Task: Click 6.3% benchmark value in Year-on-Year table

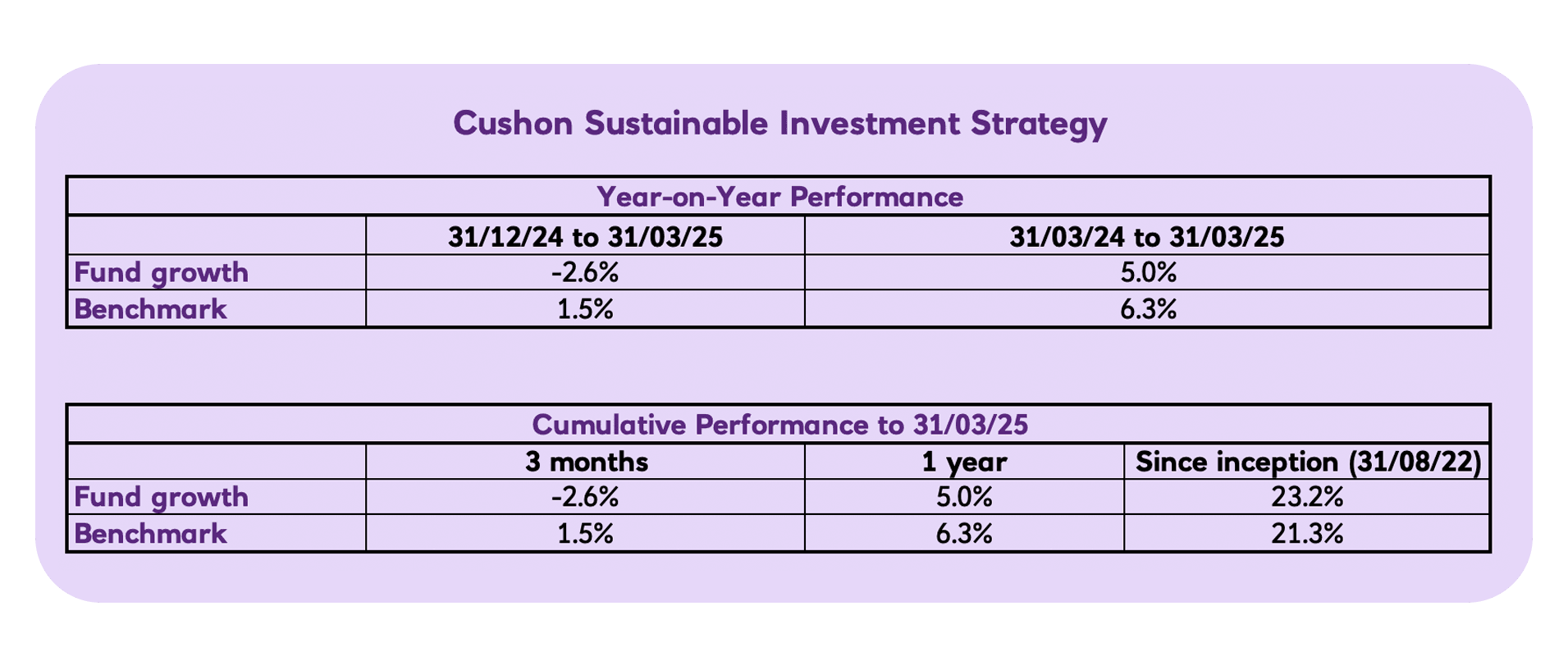Action: coord(1147,309)
